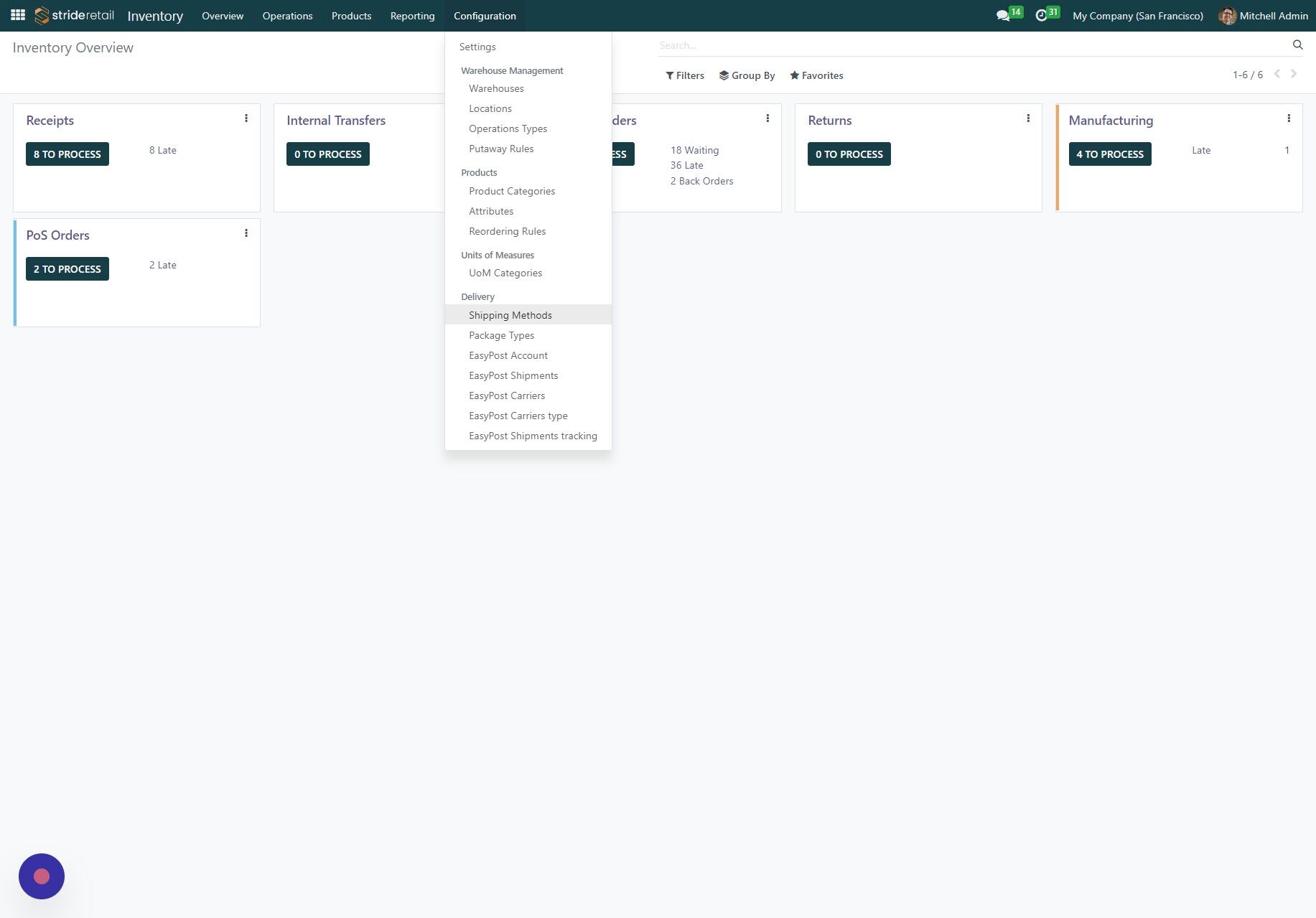Screen dimensions: 1316x918
Task: Open the floating chat bubble
Action: click(x=41, y=876)
